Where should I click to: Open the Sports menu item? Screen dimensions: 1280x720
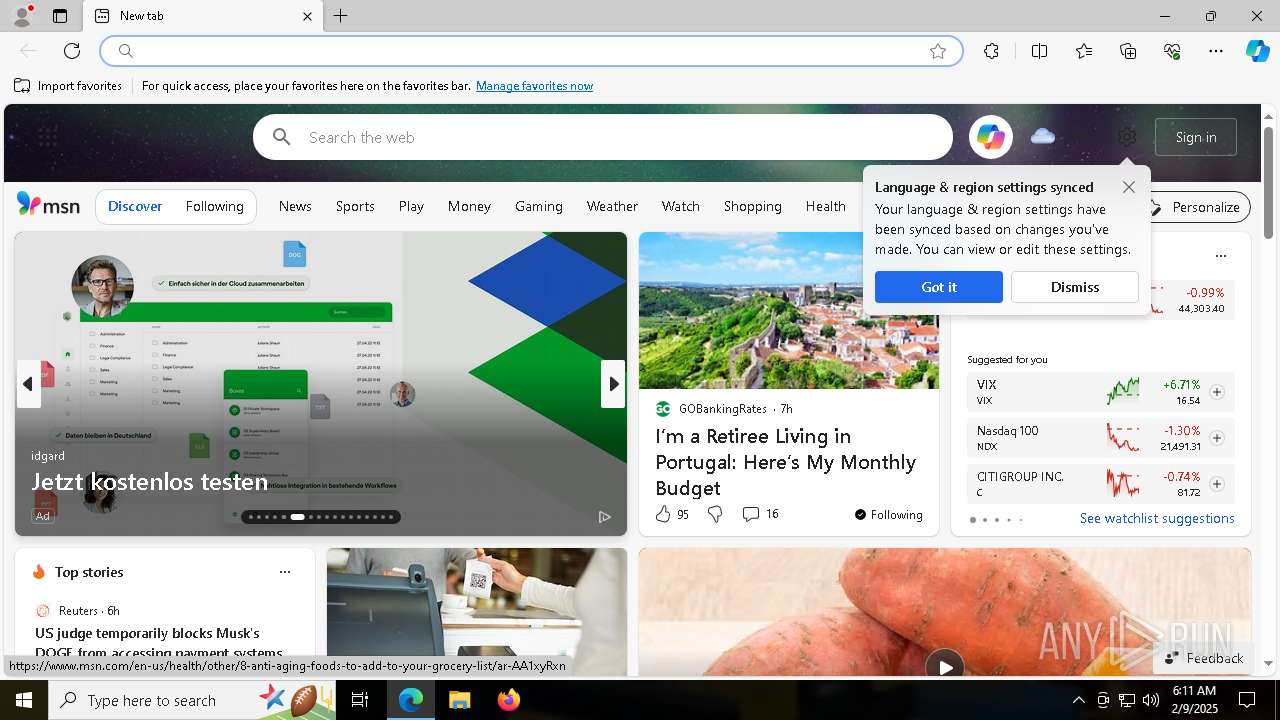355,206
